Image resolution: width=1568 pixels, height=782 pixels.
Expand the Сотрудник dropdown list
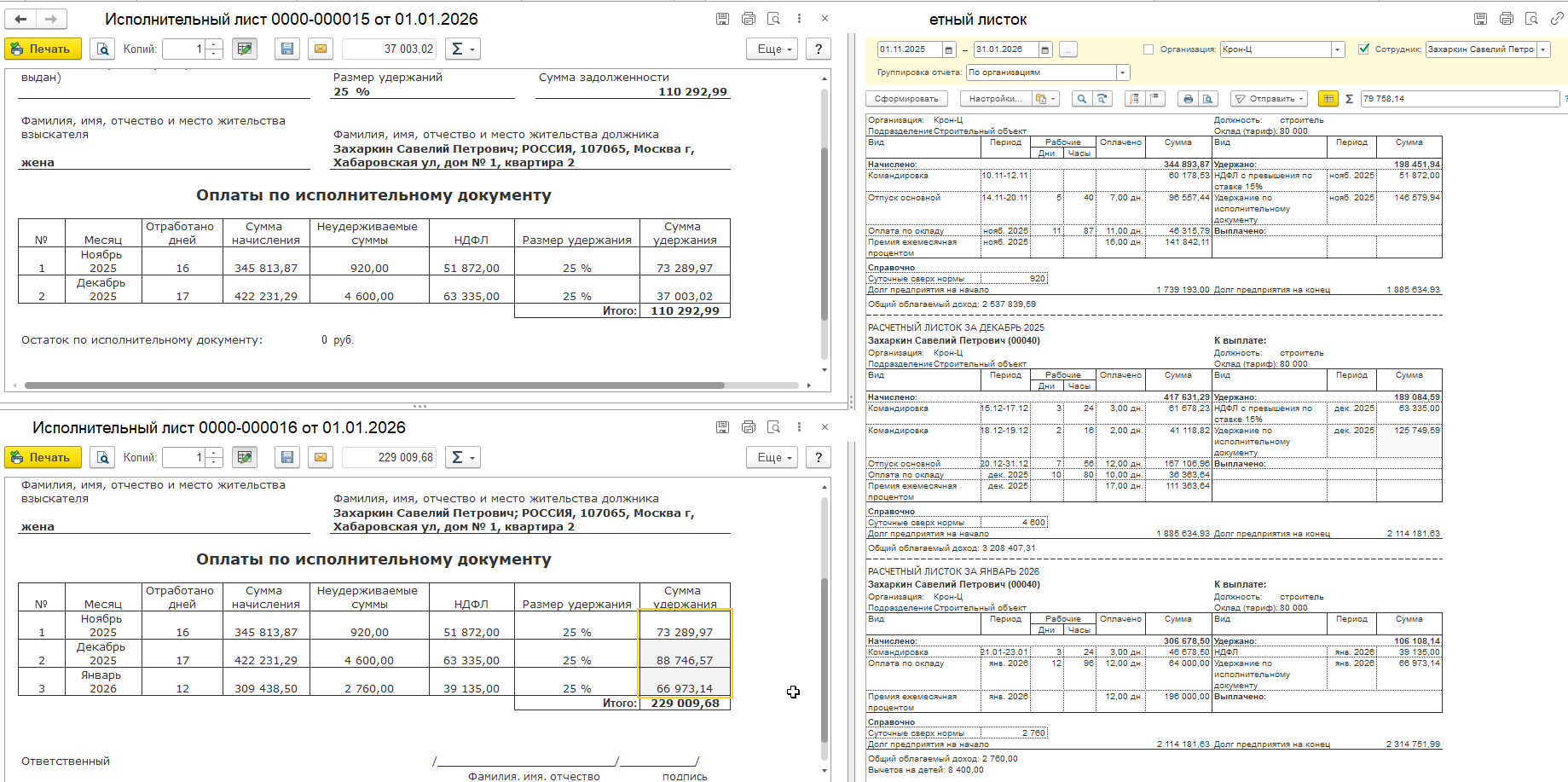coord(1543,49)
